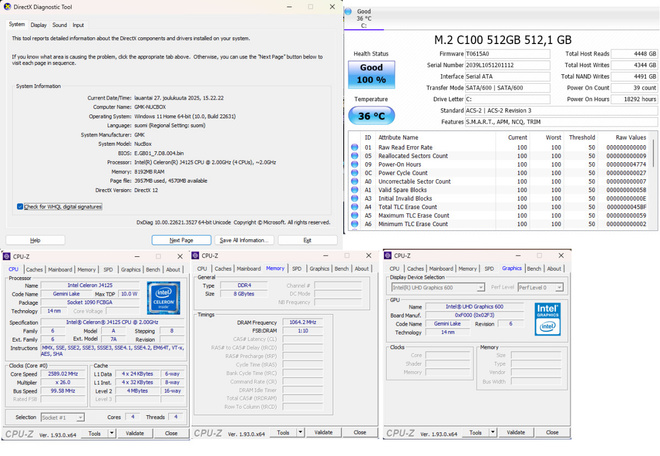Click the status orb beside Initial Invalid Blocks
The image size is (660, 456).
click(x=354, y=198)
